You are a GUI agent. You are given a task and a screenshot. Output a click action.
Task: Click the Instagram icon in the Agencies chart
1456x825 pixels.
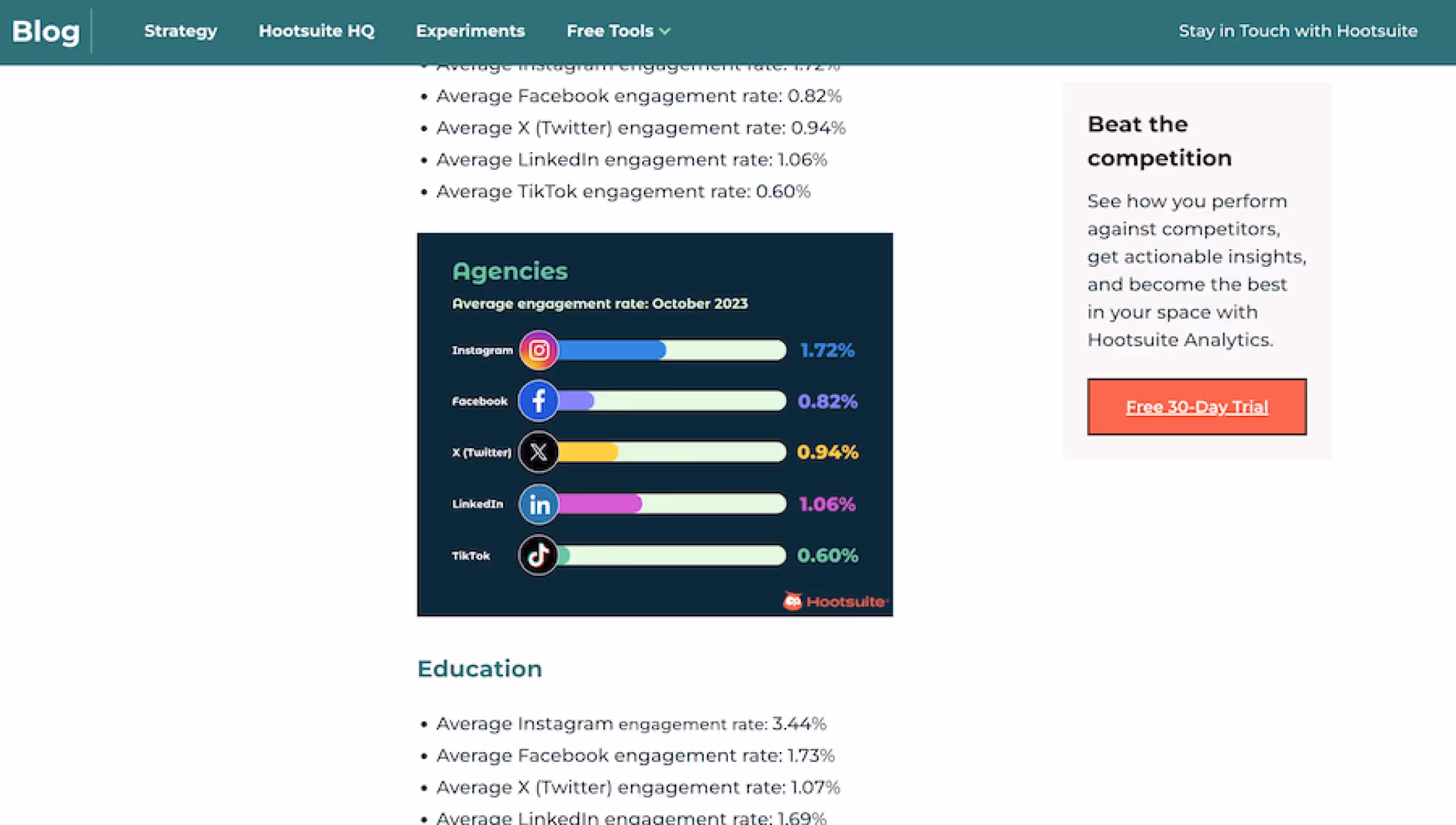tap(538, 350)
